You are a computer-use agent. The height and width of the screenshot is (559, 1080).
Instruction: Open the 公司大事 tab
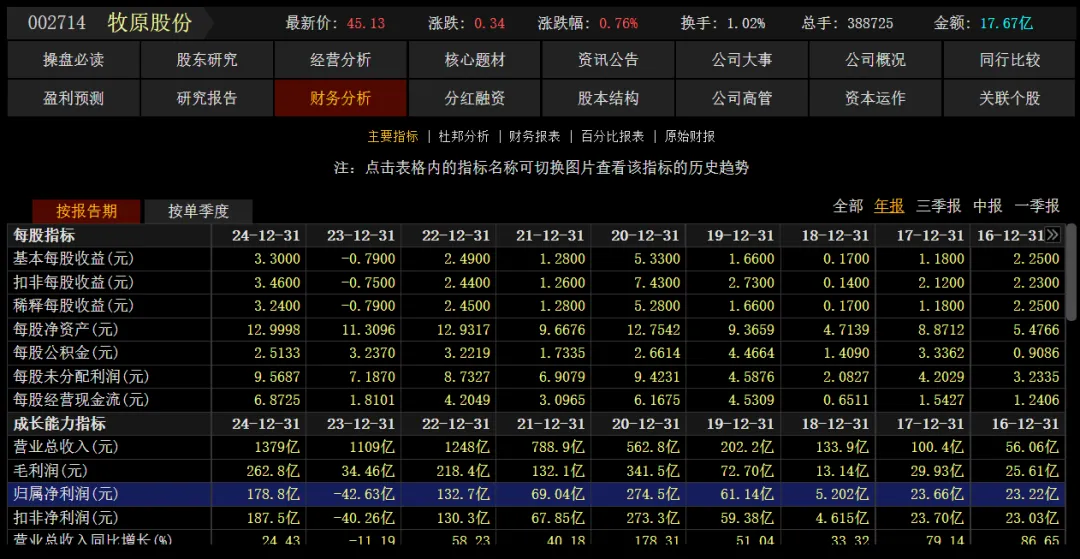pyautogui.click(x=742, y=60)
